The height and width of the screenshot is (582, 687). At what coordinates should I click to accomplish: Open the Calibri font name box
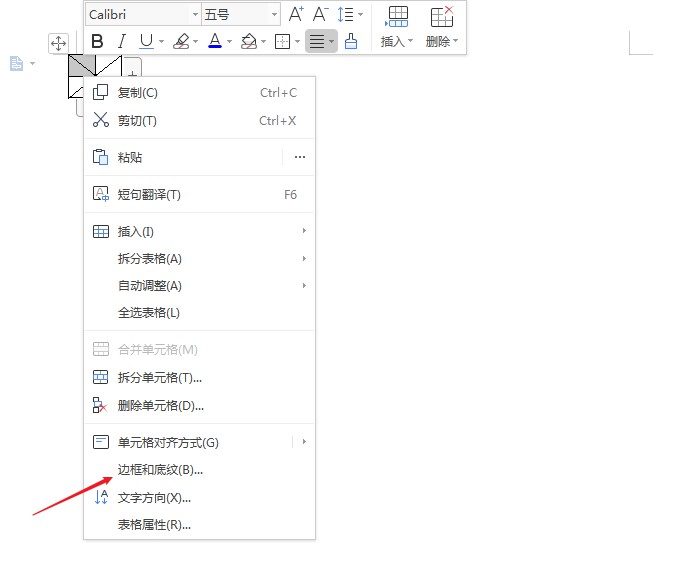click(143, 14)
